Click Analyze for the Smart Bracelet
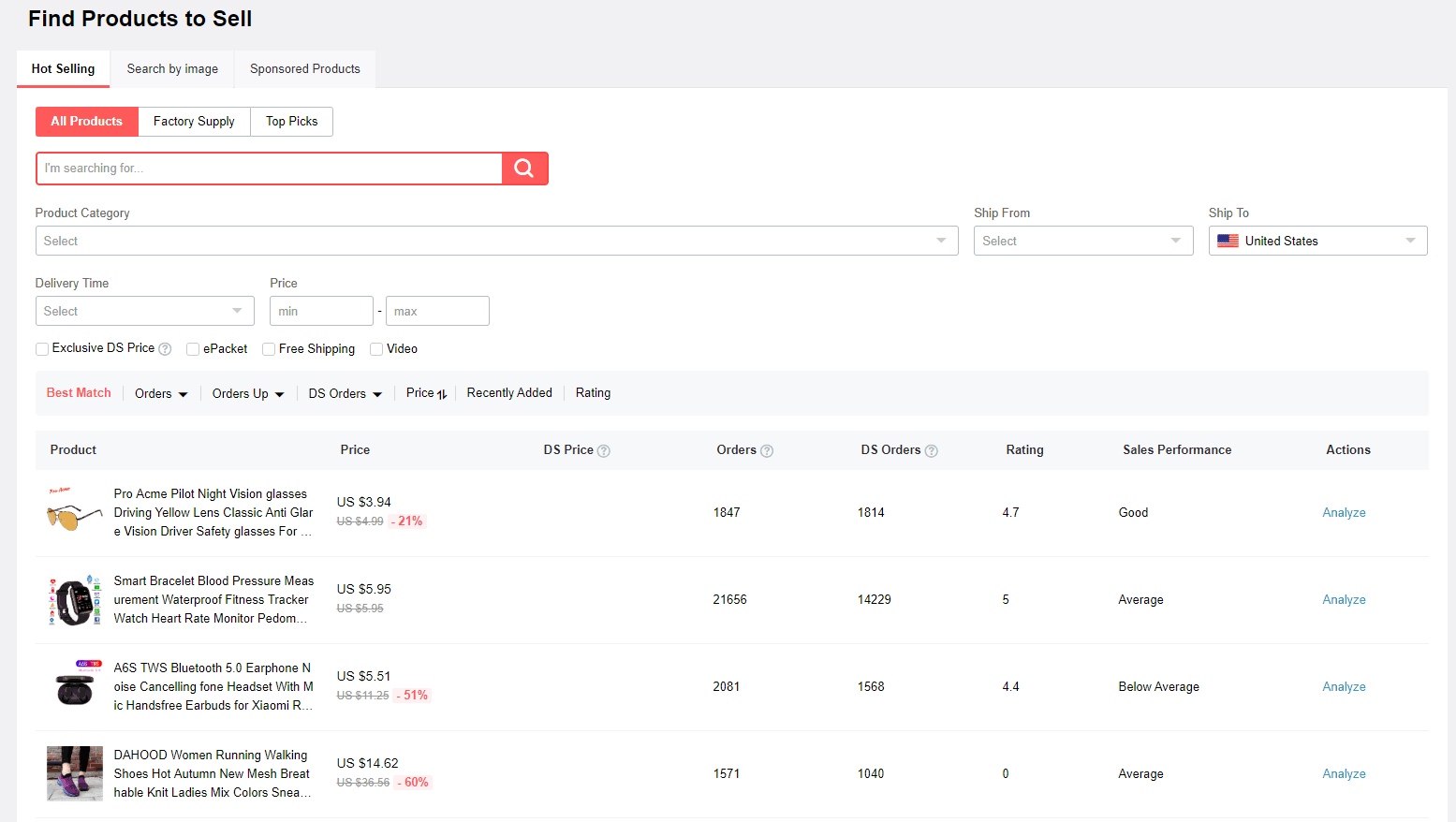Screen dimensions: 1456x822 click(x=1344, y=600)
